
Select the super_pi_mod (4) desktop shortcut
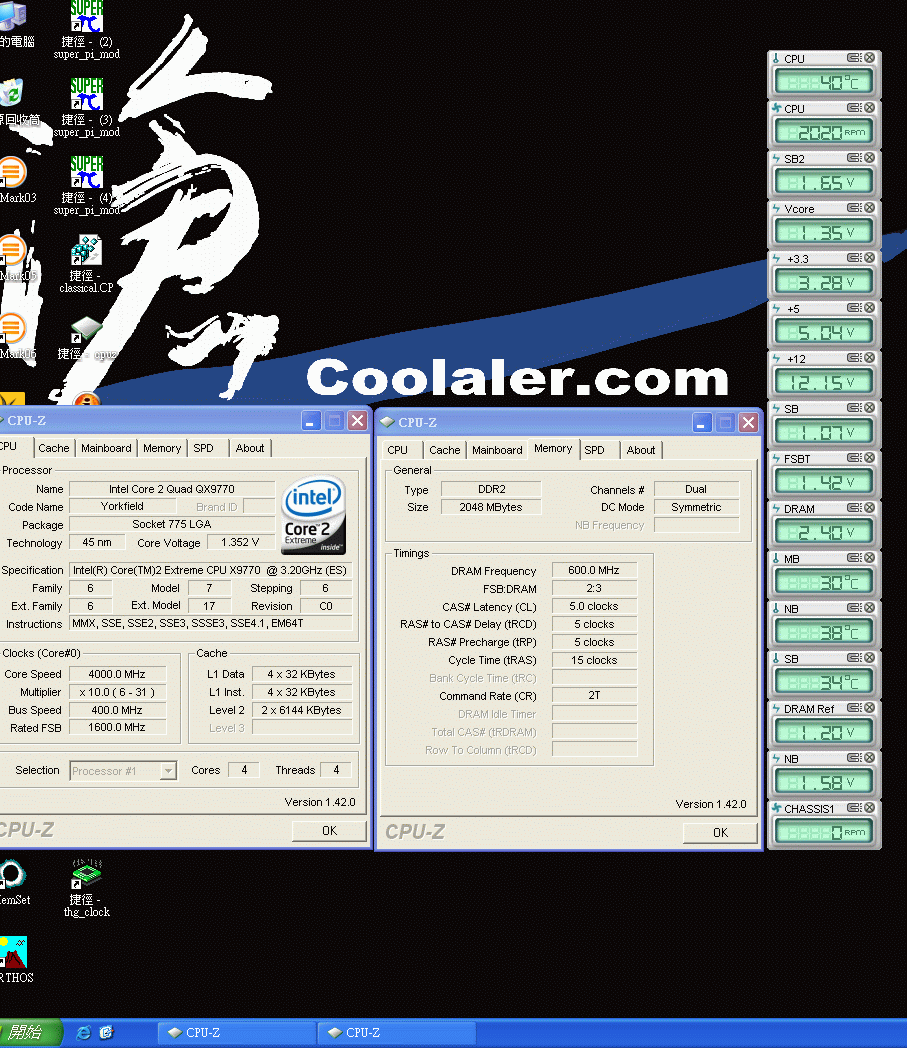pos(87,185)
